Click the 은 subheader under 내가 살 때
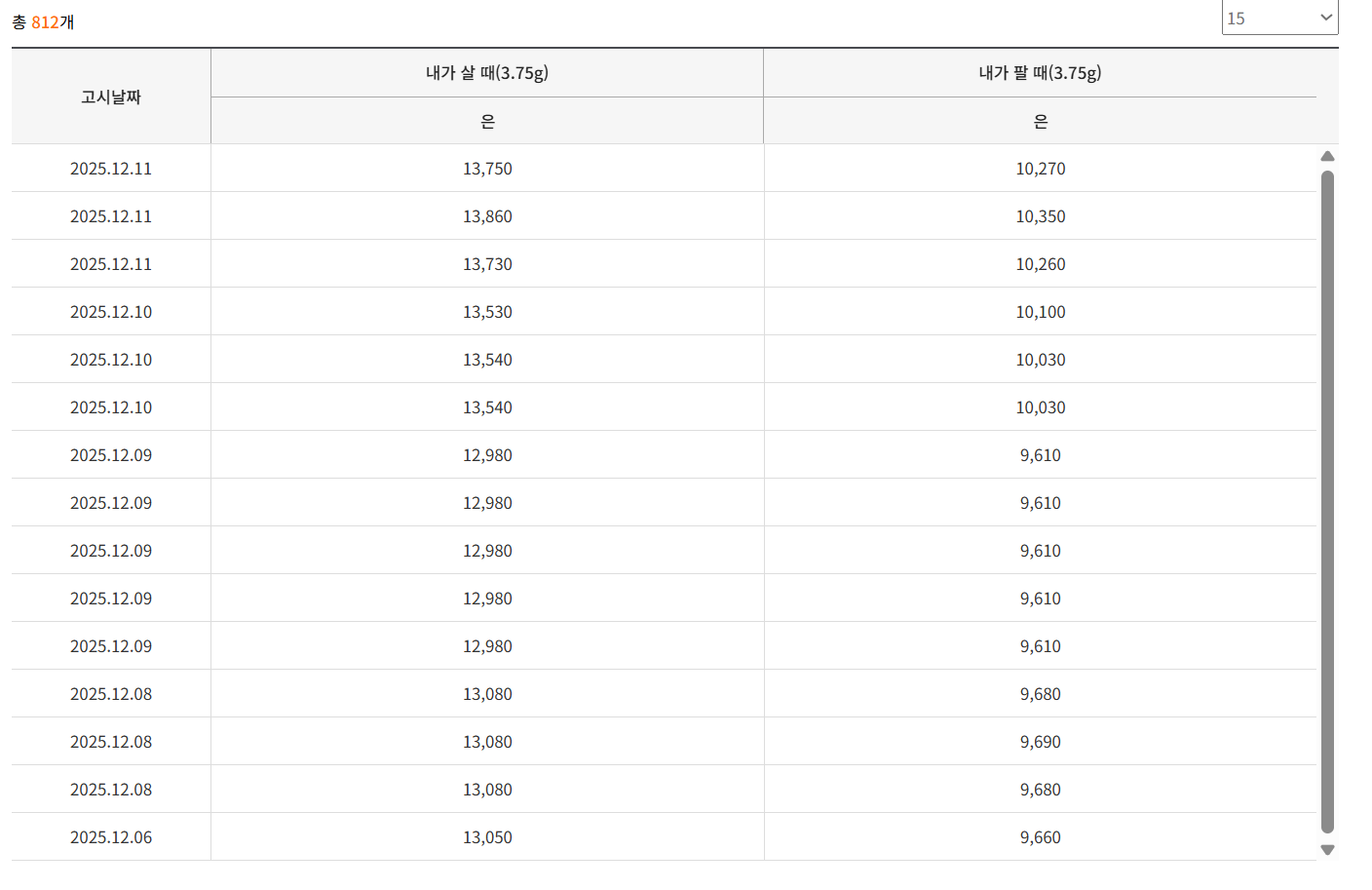The image size is (1372, 890). pyautogui.click(x=487, y=121)
